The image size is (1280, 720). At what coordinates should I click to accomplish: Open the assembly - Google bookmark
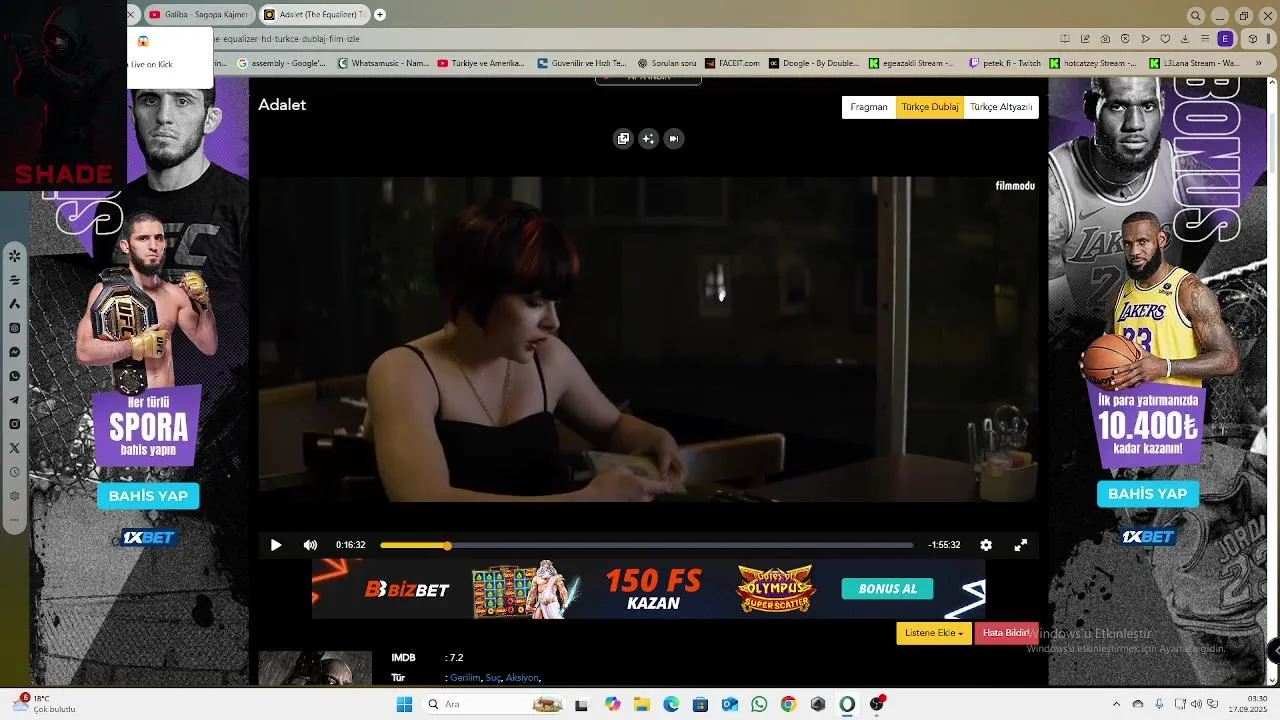pos(282,63)
